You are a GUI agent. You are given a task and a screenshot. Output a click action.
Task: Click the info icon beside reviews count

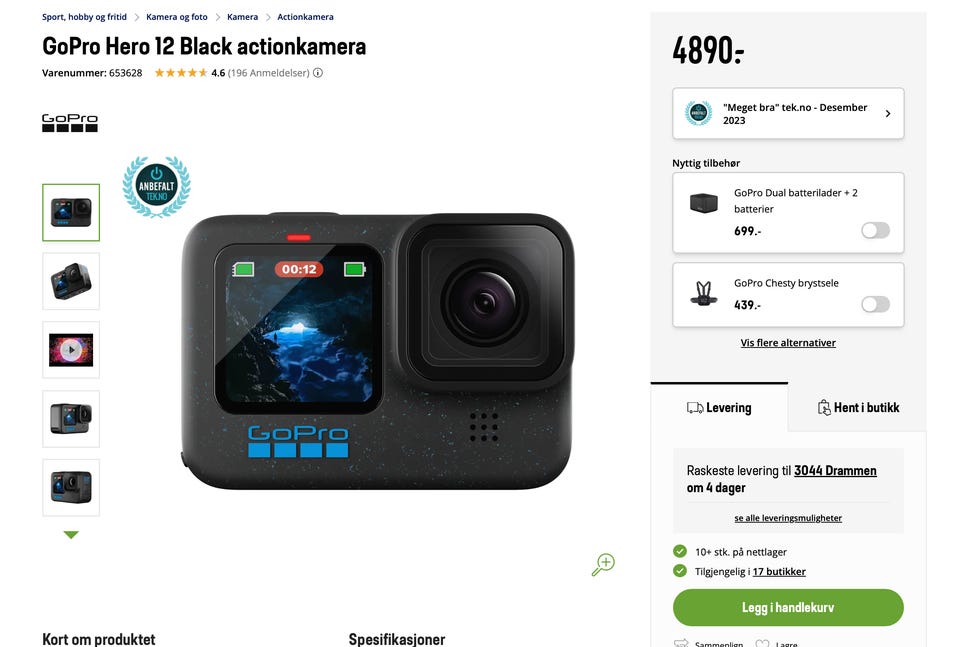(x=318, y=73)
